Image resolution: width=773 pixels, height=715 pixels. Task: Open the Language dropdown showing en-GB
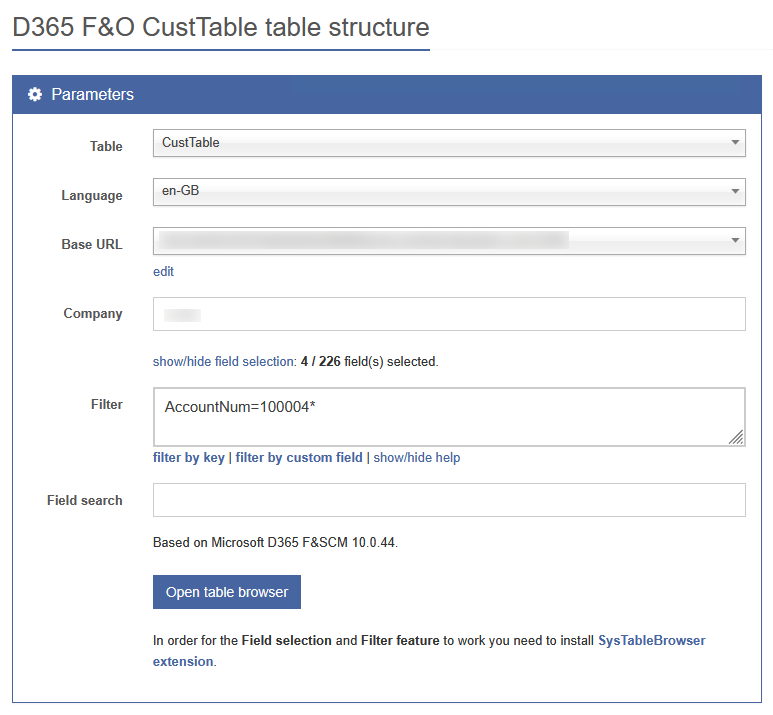[x=449, y=192]
